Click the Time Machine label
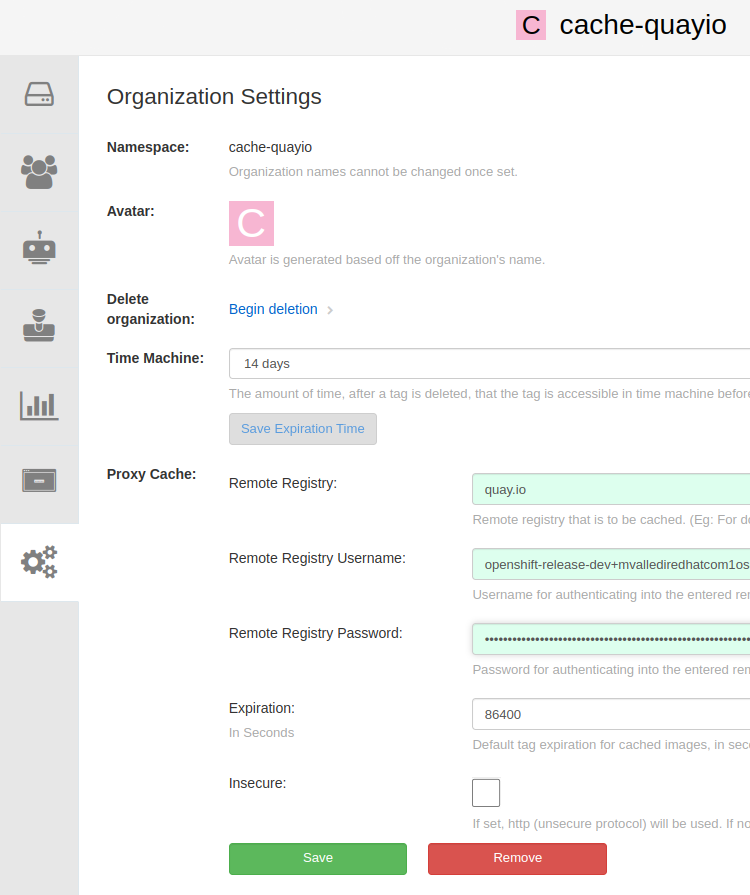The width and height of the screenshot is (750, 895). [x=155, y=358]
